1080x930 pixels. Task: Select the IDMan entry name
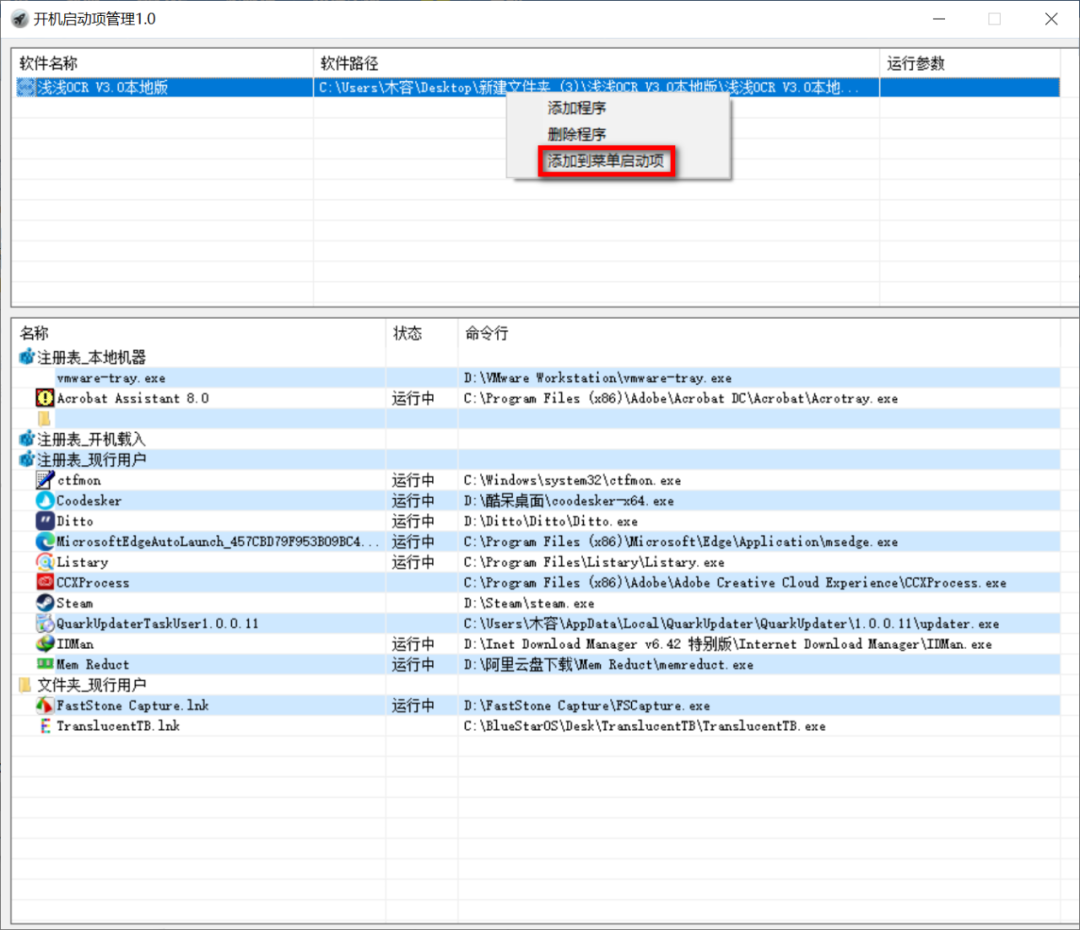pyautogui.click(x=74, y=644)
